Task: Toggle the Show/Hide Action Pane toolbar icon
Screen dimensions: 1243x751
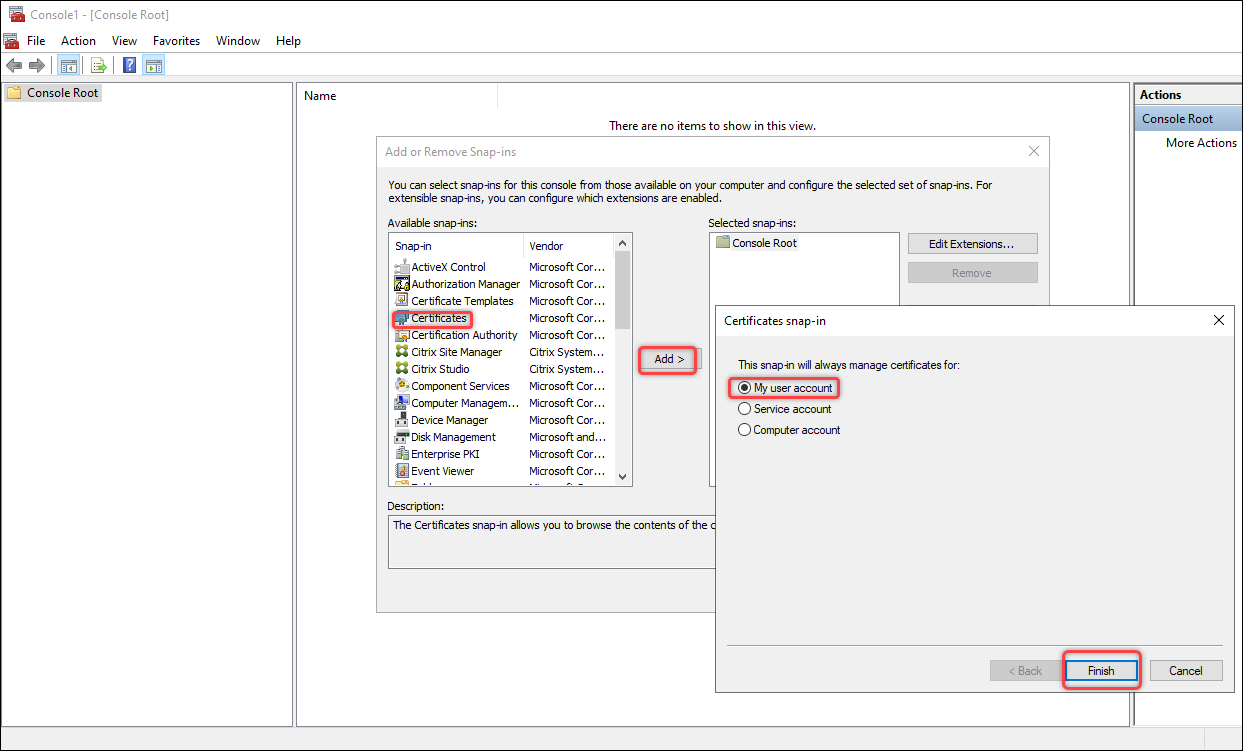Action: (153, 65)
